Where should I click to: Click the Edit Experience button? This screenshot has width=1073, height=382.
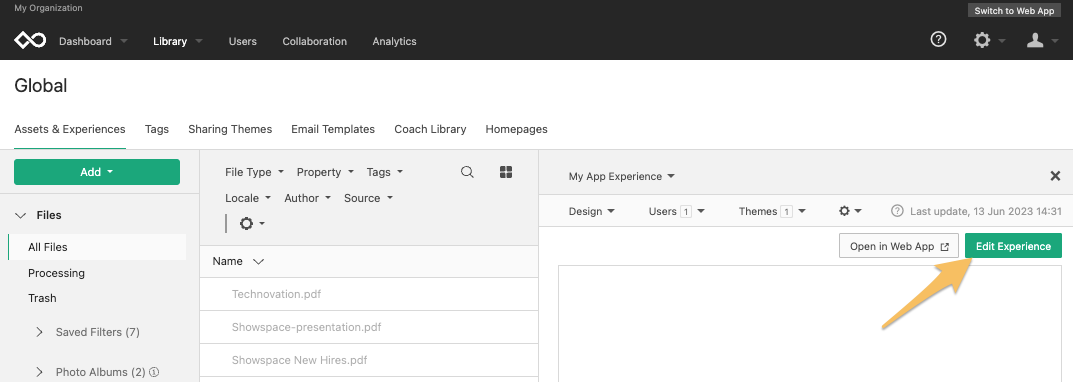(1013, 246)
